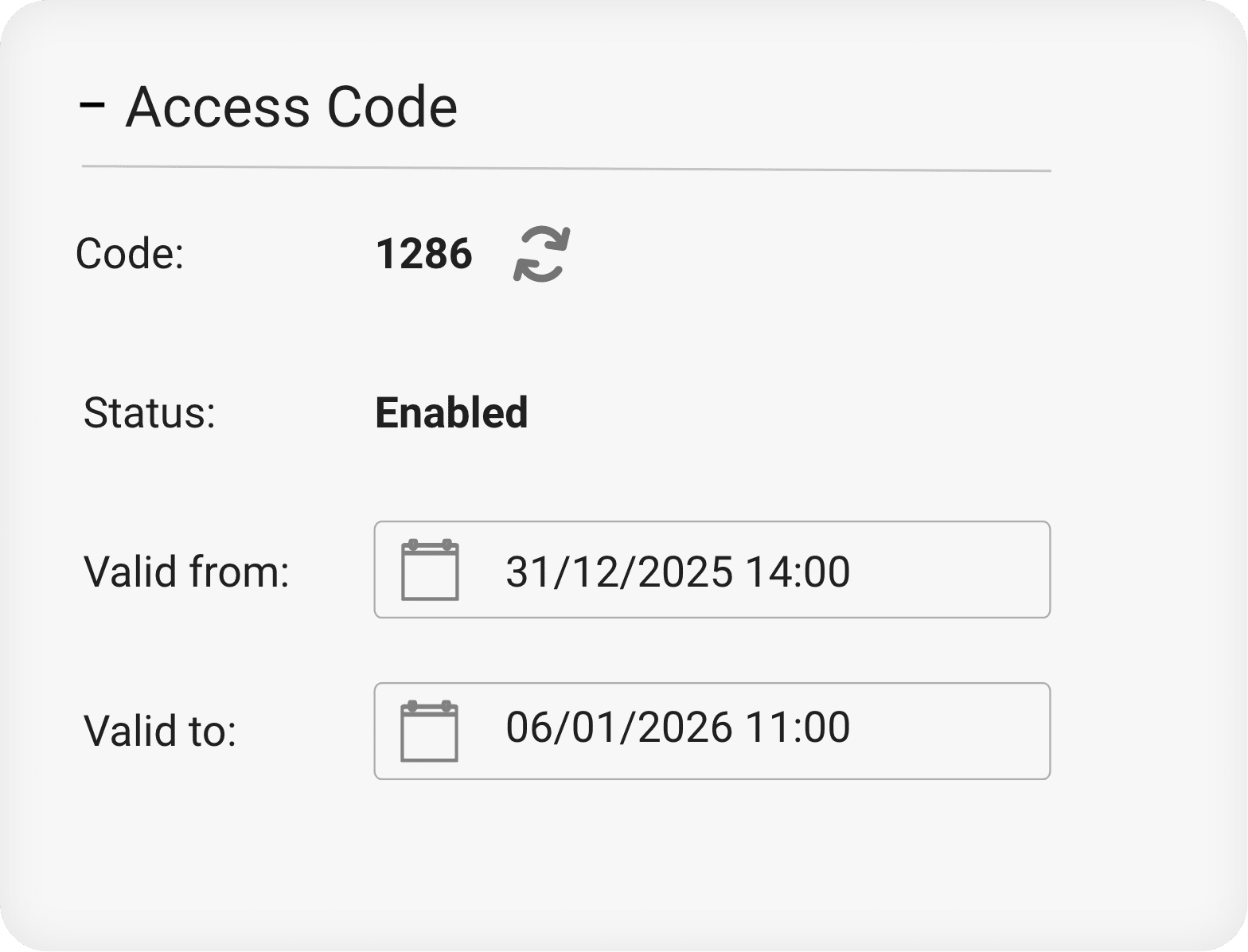
Task: Click the Valid from label
Action: [x=186, y=572]
